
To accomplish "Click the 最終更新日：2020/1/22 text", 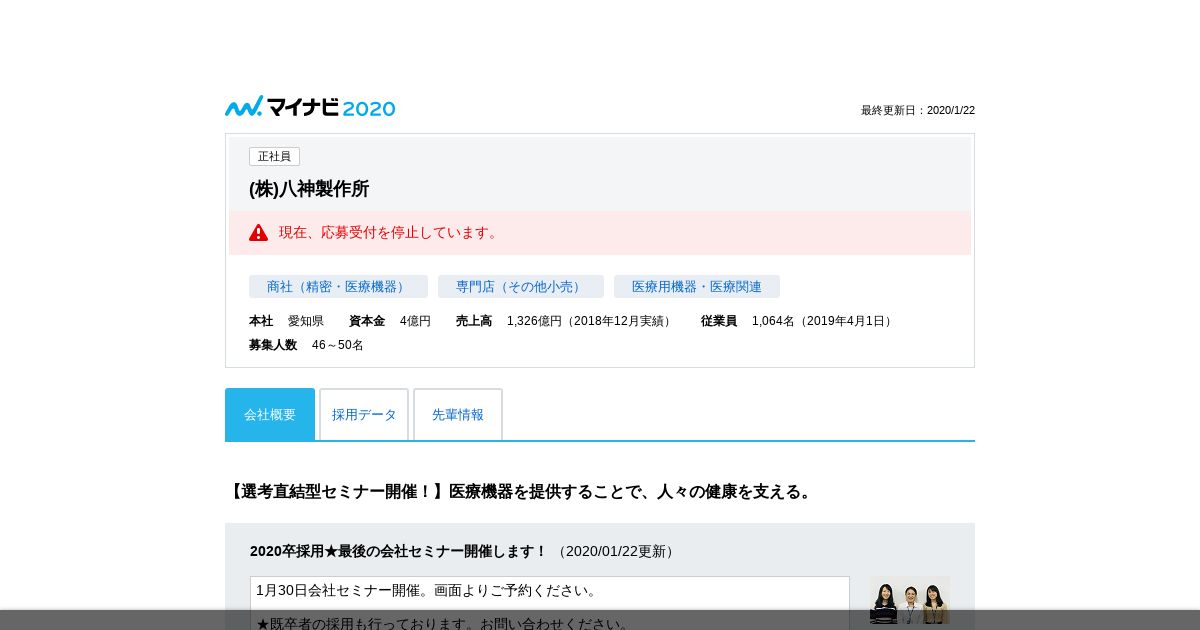I will [917, 110].
